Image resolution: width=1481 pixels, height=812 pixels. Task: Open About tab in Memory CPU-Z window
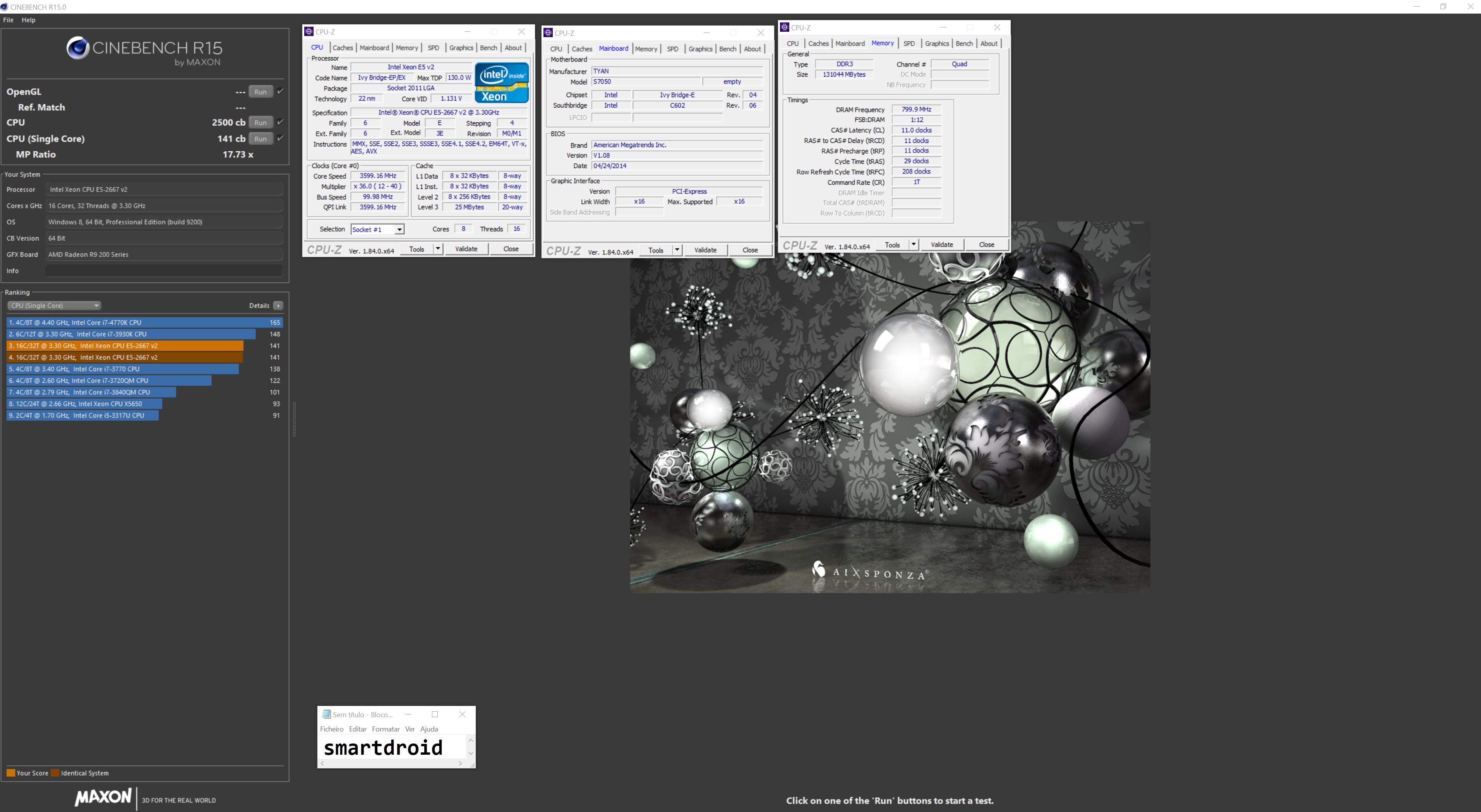click(989, 44)
